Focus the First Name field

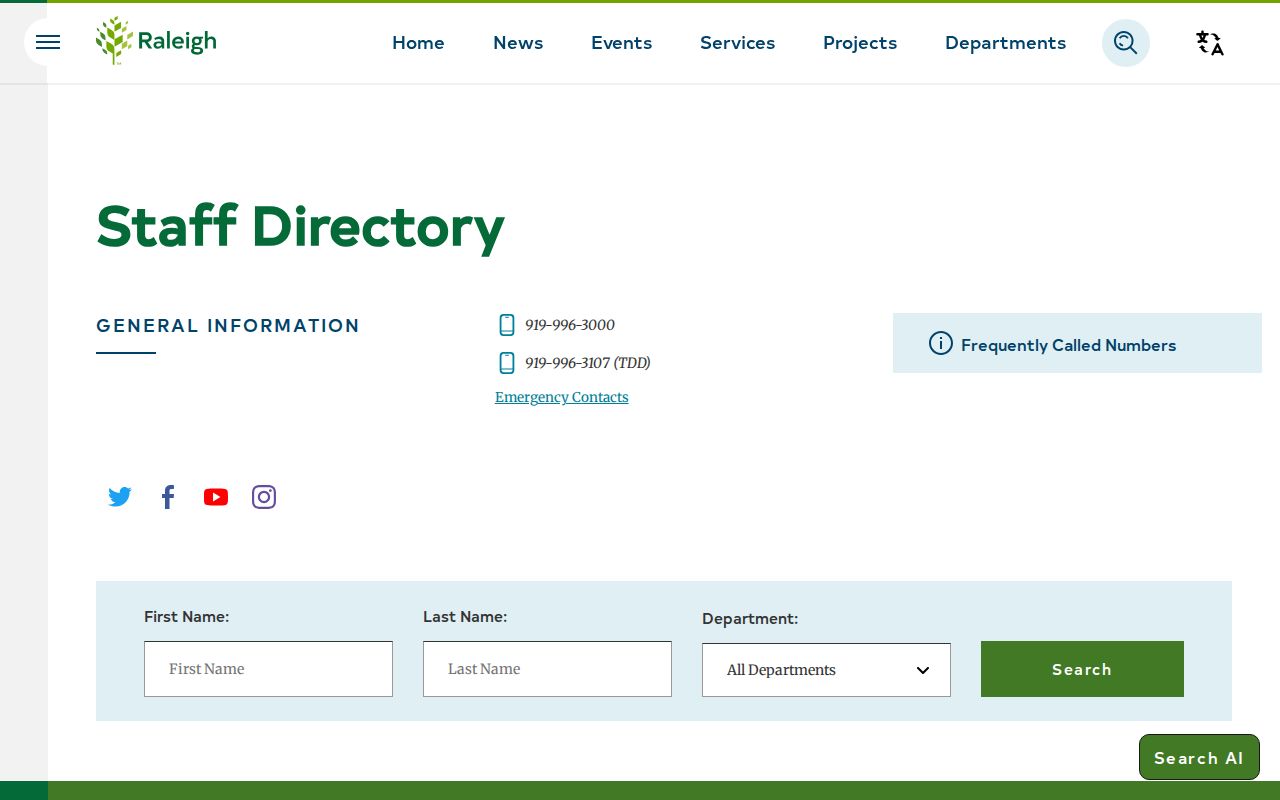click(268, 669)
